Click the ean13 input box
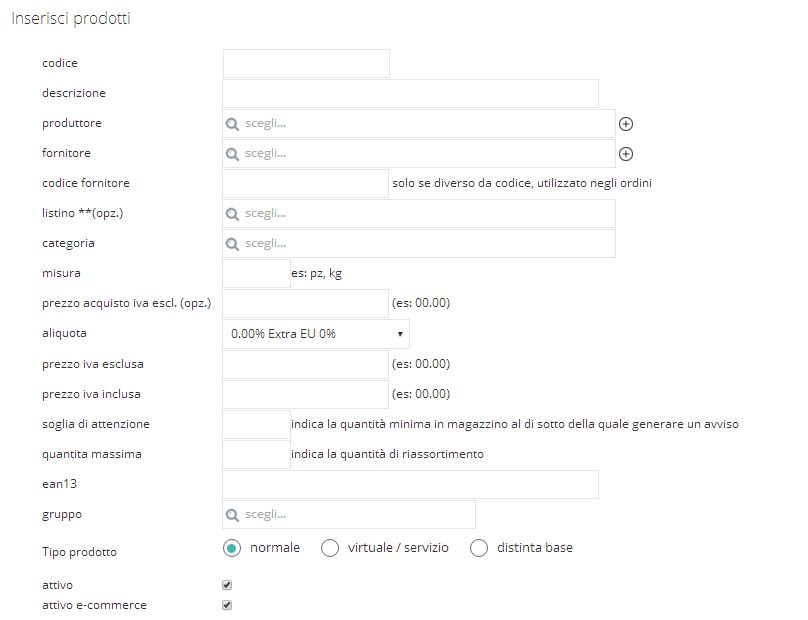This screenshot has width=808, height=620. pyautogui.click(x=410, y=484)
